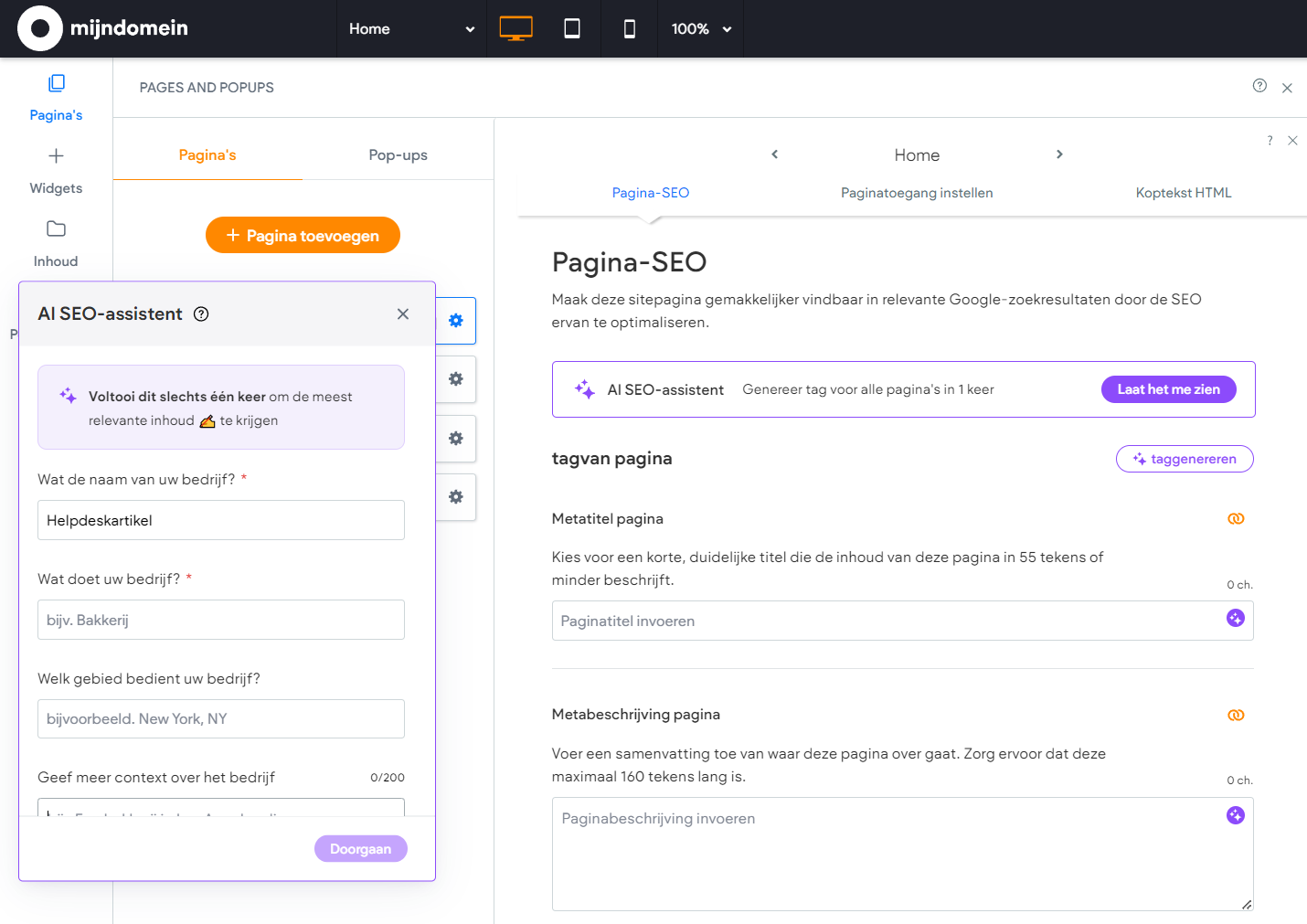The width and height of the screenshot is (1307, 924).
Task: Switch to desktop preview mode
Action: tap(515, 29)
